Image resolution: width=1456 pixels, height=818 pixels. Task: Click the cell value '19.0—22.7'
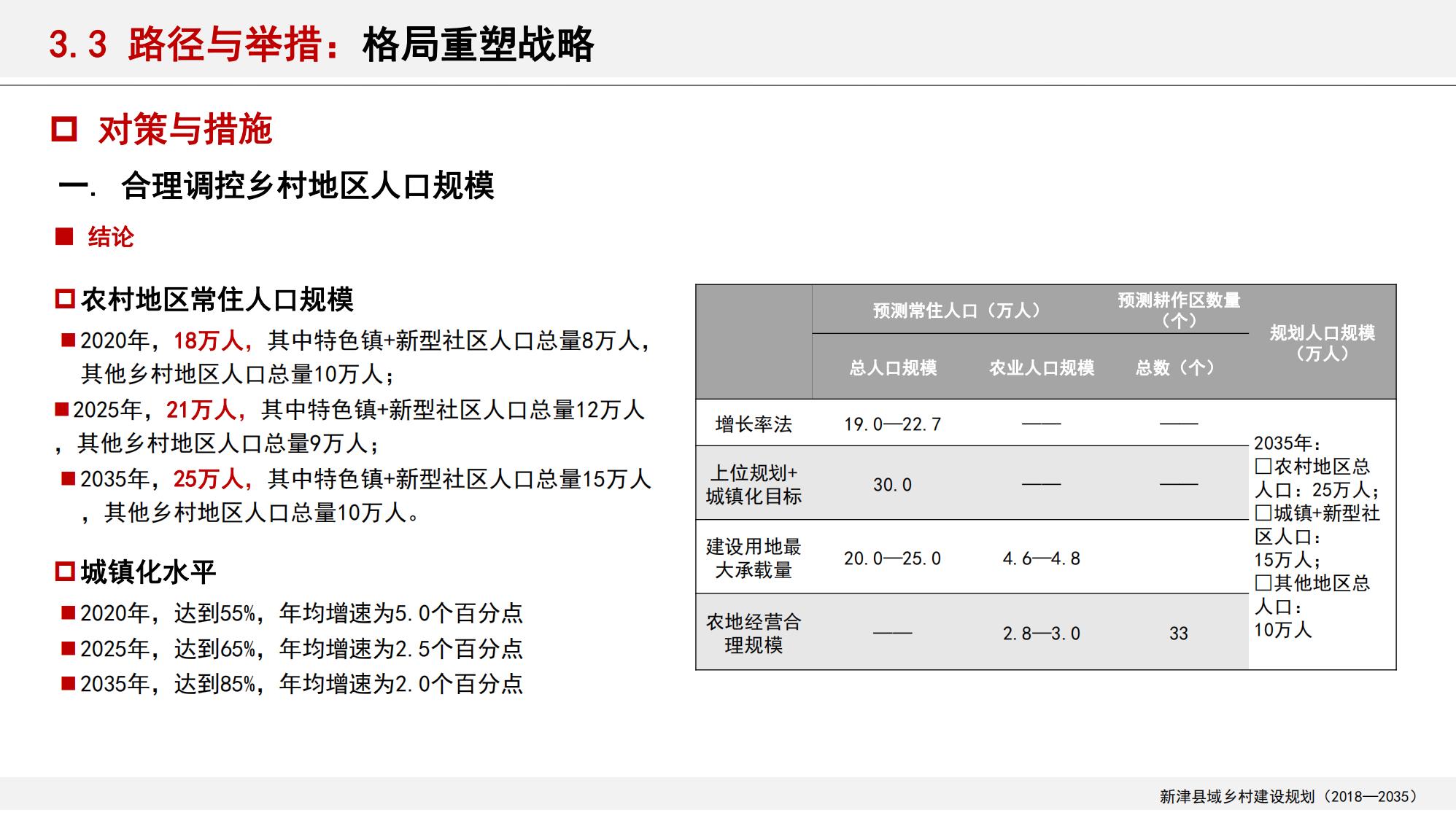point(893,424)
